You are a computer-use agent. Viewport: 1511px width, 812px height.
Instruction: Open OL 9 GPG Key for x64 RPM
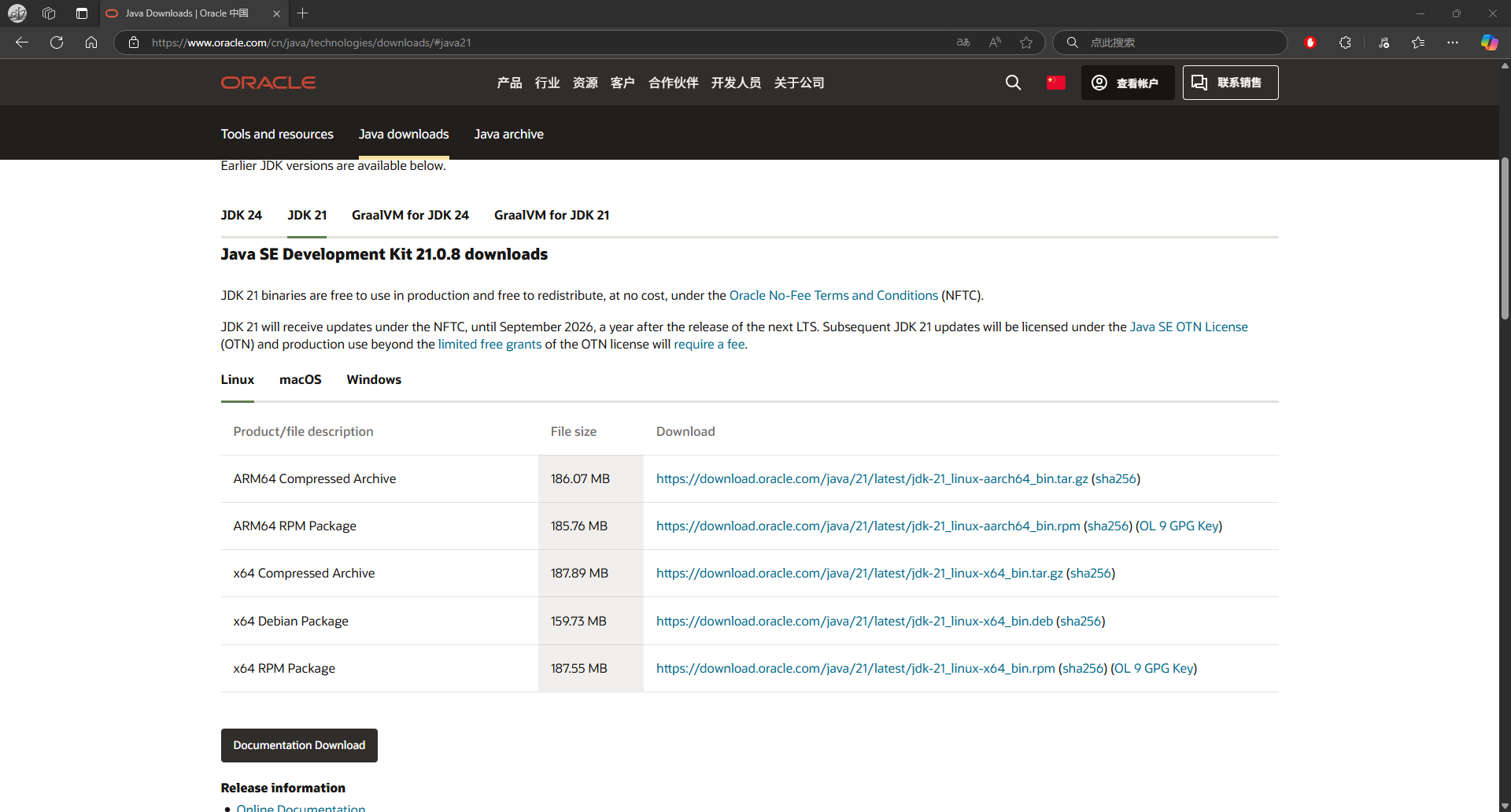[1154, 669]
